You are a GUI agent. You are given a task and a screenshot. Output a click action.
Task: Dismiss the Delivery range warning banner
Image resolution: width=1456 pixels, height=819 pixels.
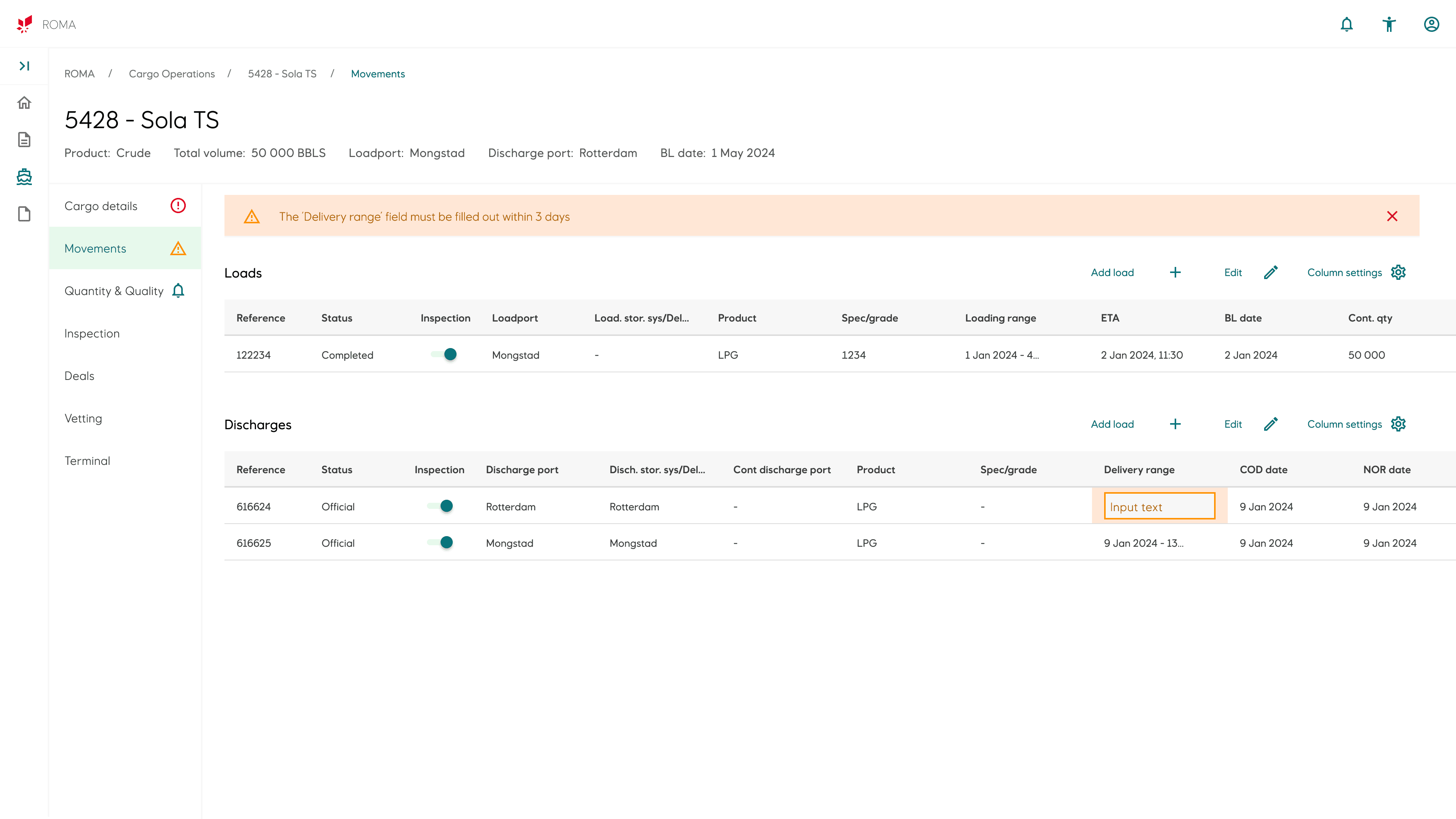(x=1392, y=216)
